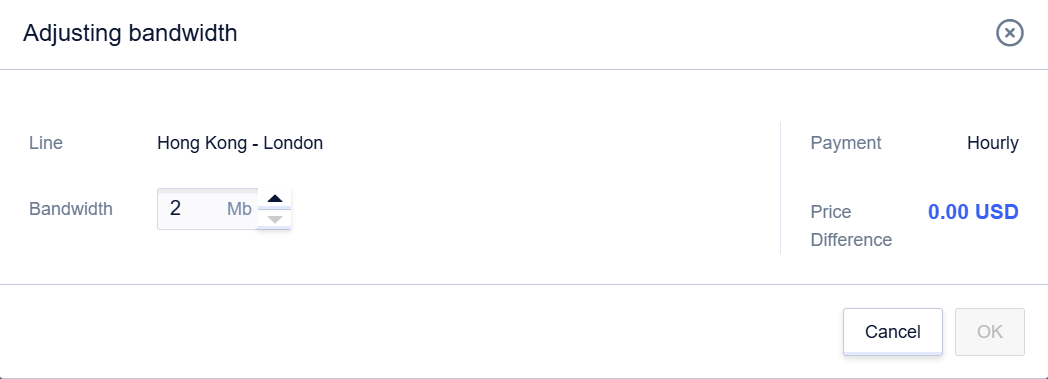The width and height of the screenshot is (1048, 379).
Task: Select the Hong Kong - London line value
Action: [x=240, y=142]
